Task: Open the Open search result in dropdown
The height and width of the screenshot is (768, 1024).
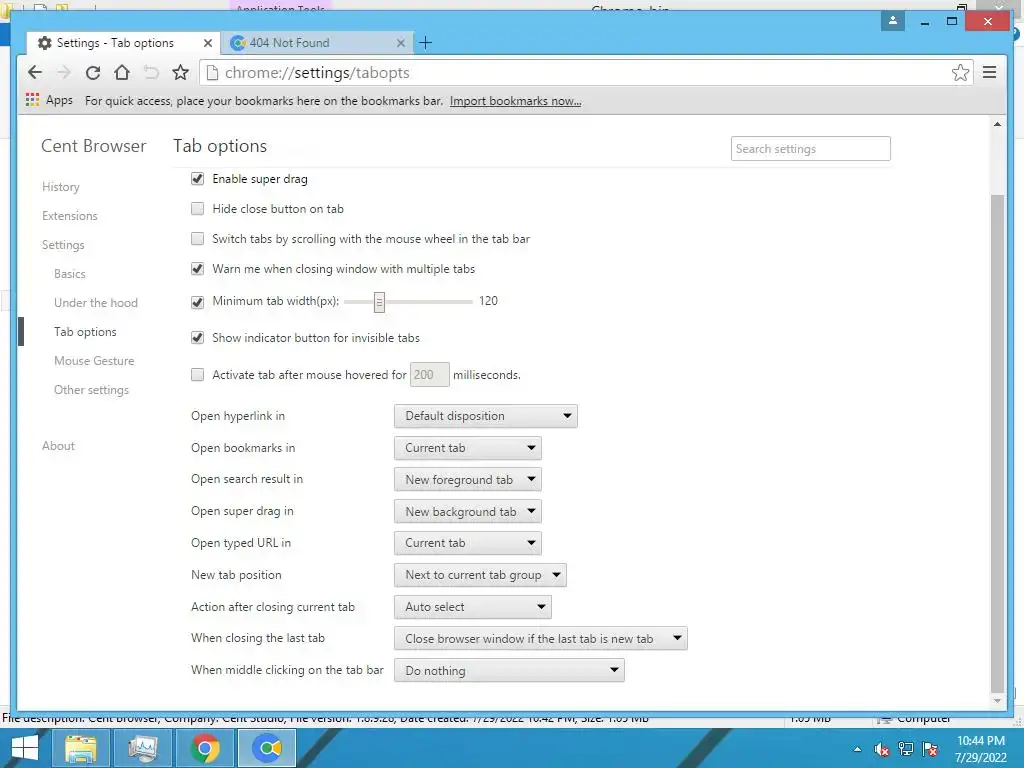Action: 468,479
